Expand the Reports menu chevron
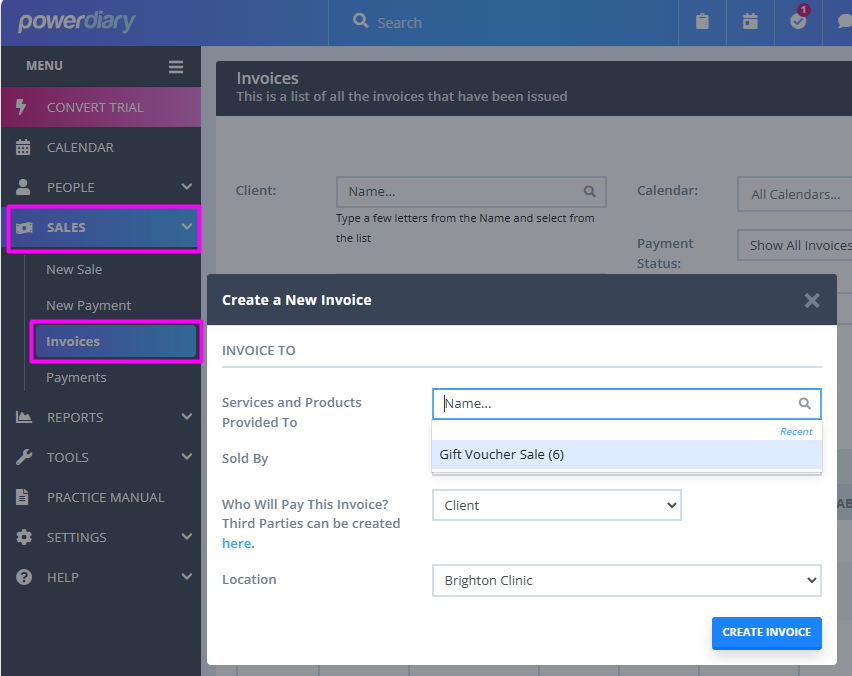This screenshot has width=852, height=676. point(186,416)
